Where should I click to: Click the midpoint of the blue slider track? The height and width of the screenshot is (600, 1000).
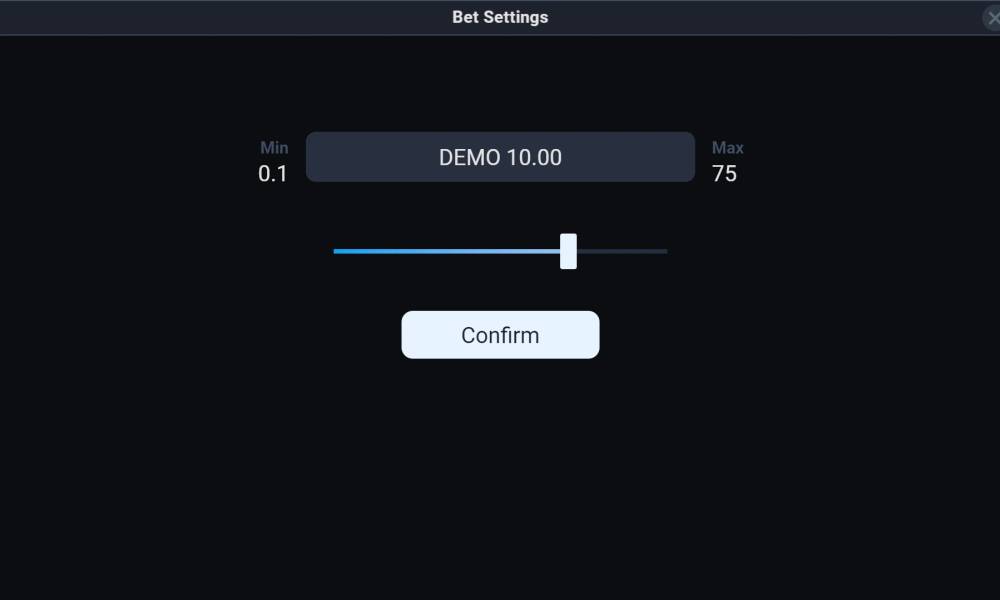[446, 251]
